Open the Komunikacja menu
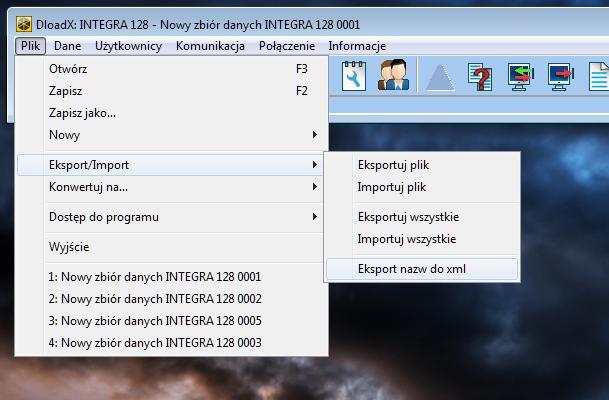Image resolution: width=609 pixels, height=400 pixels. point(210,46)
